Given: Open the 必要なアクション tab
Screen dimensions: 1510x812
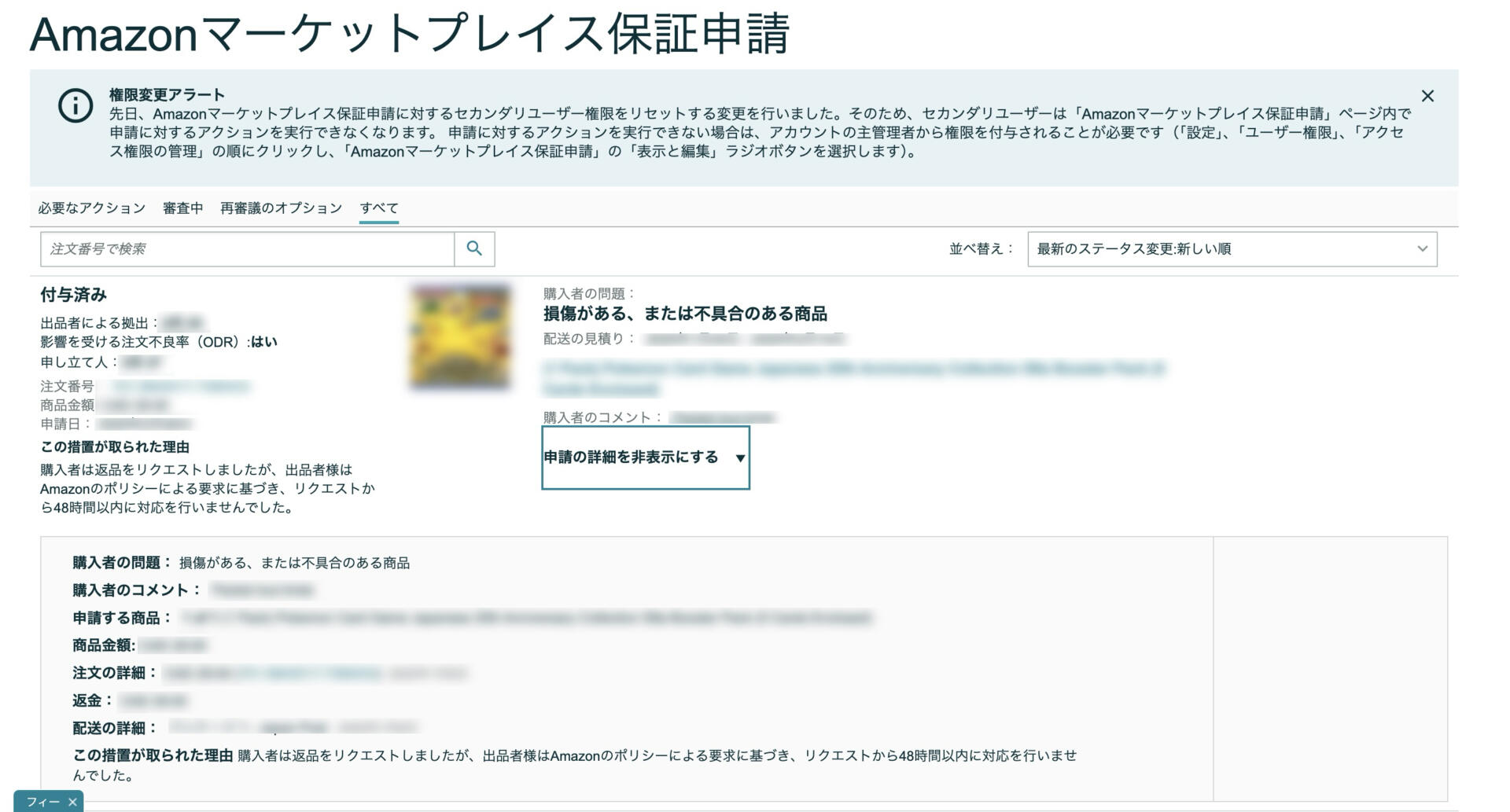Looking at the screenshot, I should 92,208.
